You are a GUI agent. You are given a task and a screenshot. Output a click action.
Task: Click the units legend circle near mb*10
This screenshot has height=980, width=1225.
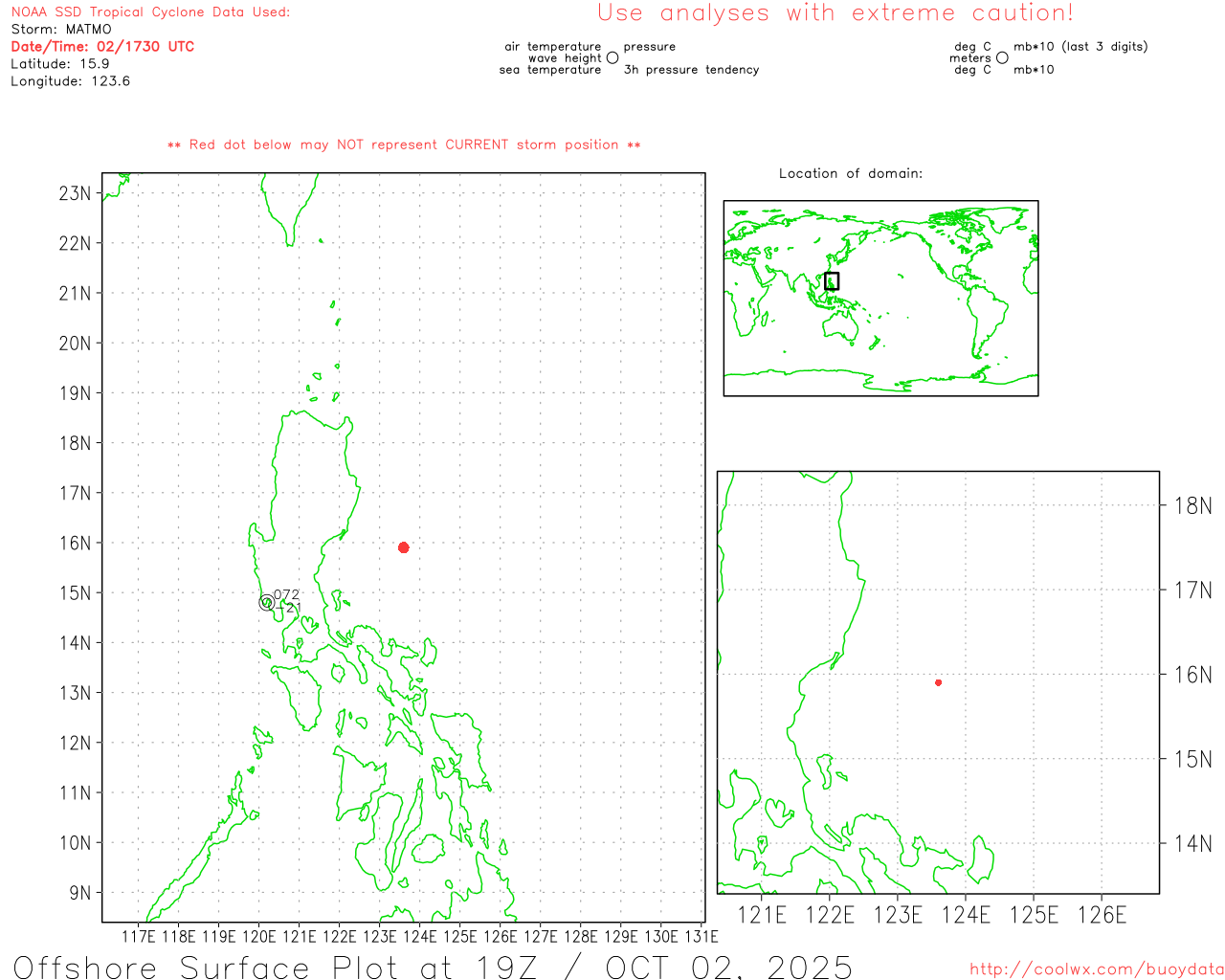[1002, 58]
